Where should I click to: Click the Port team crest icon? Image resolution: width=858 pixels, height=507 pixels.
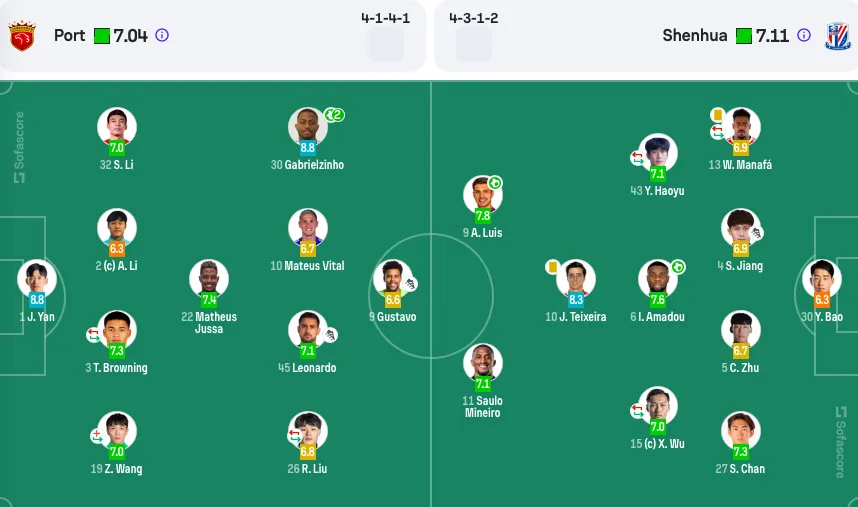[x=22, y=36]
